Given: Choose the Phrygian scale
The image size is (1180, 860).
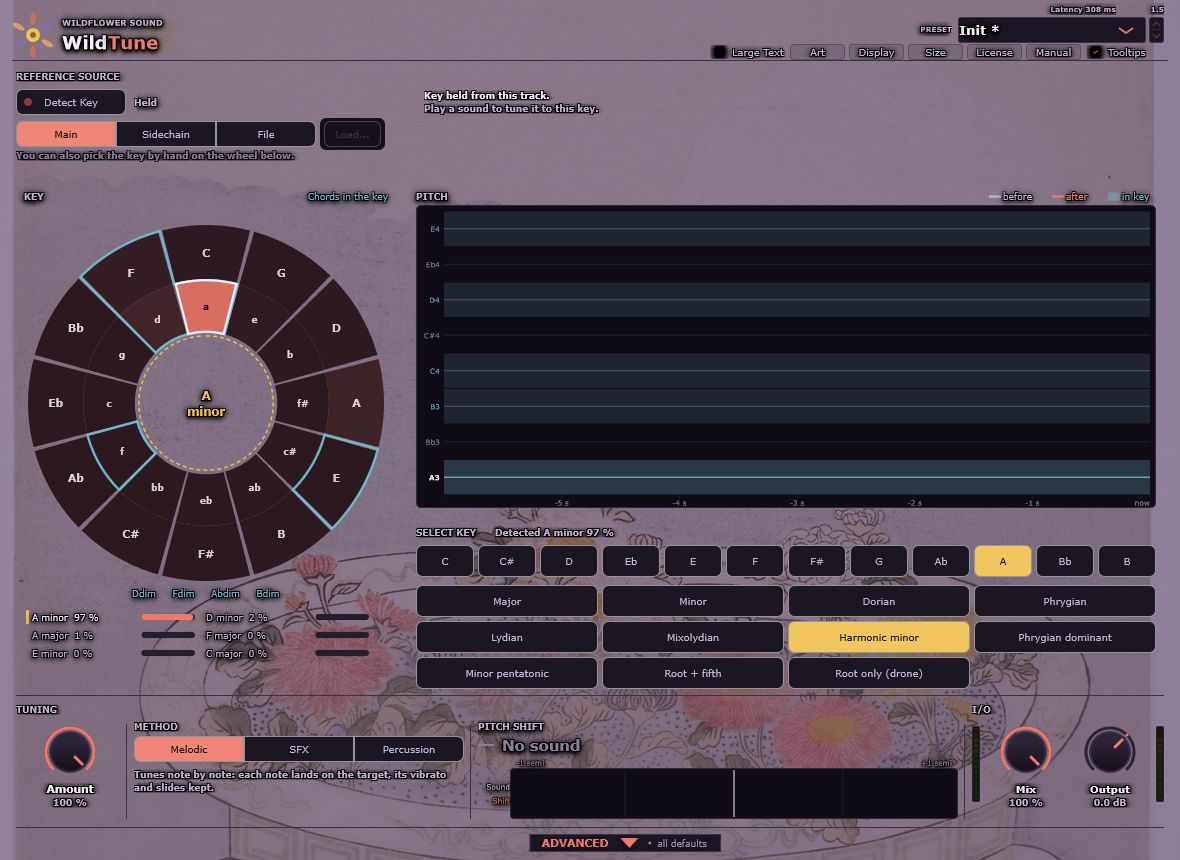Looking at the screenshot, I should pos(1065,601).
